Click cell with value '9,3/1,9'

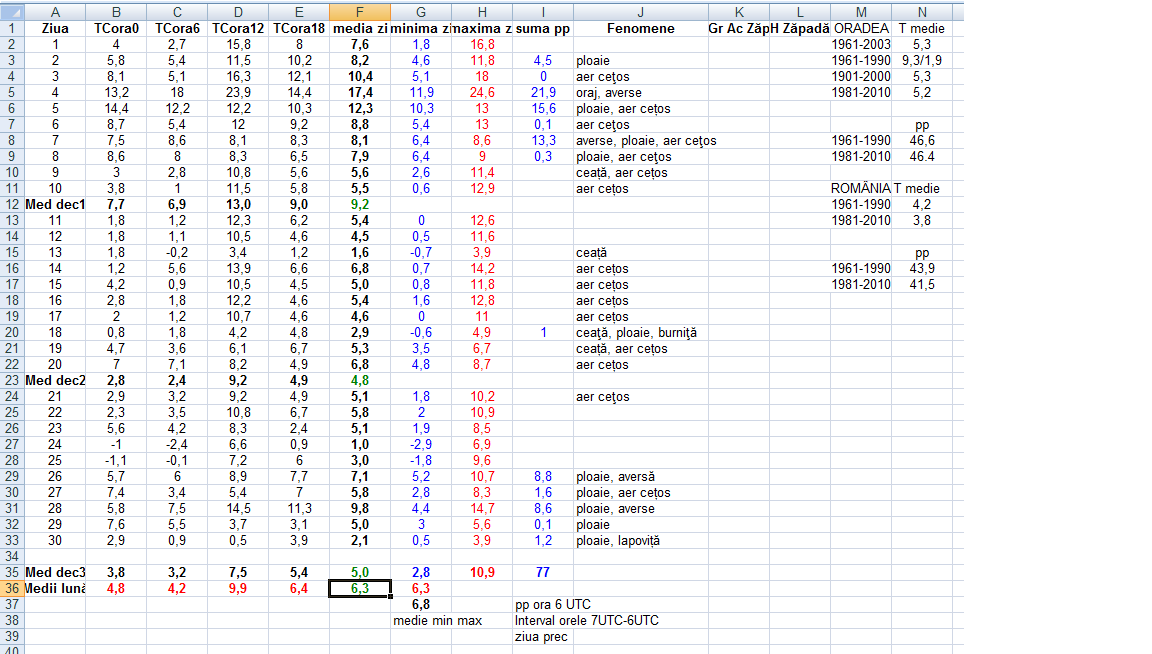coord(922,60)
